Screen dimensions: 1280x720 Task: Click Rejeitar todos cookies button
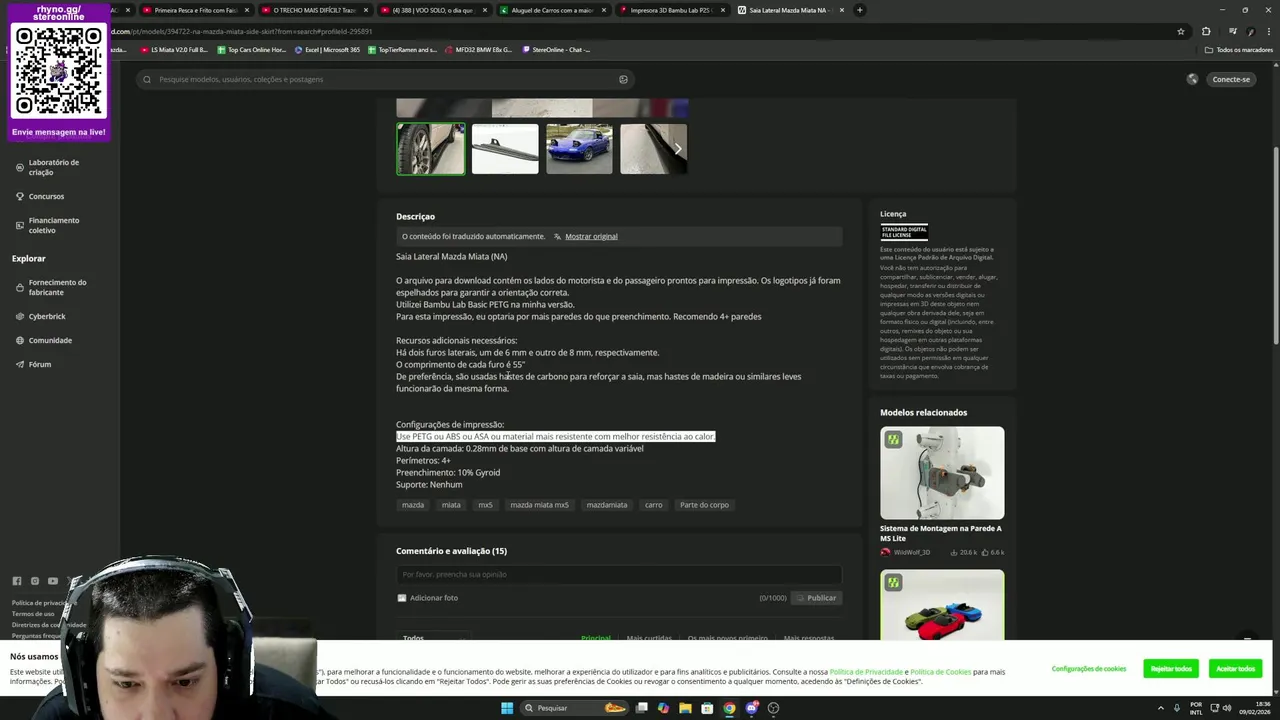click(x=1171, y=668)
